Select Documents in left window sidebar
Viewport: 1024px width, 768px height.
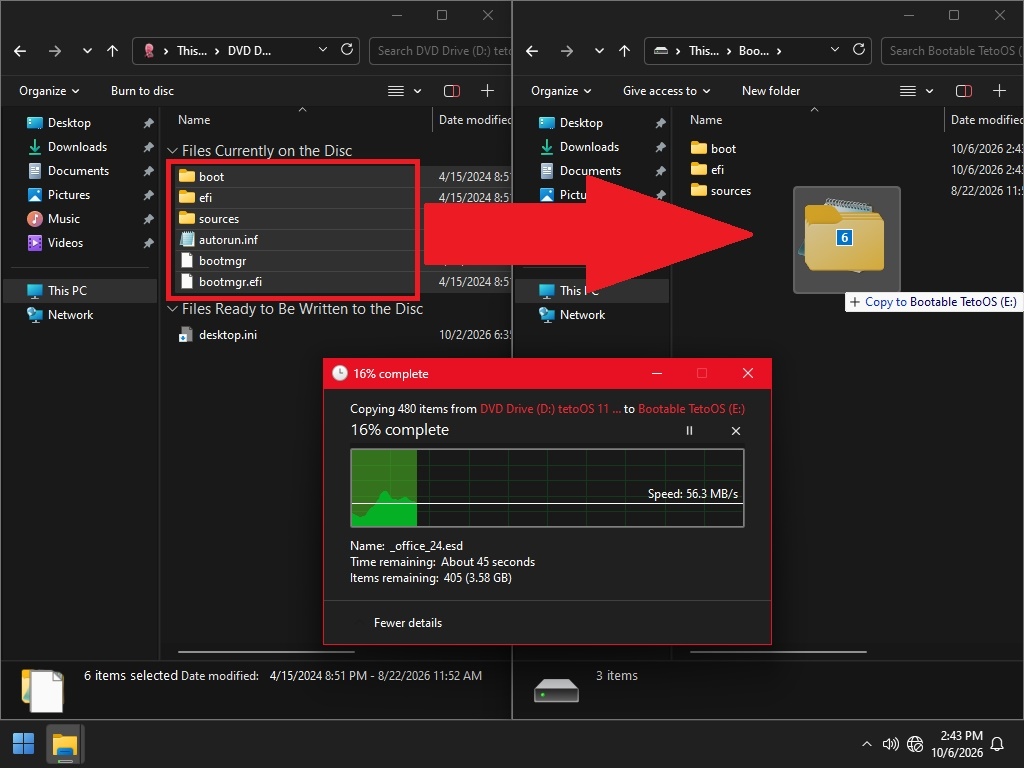point(78,171)
